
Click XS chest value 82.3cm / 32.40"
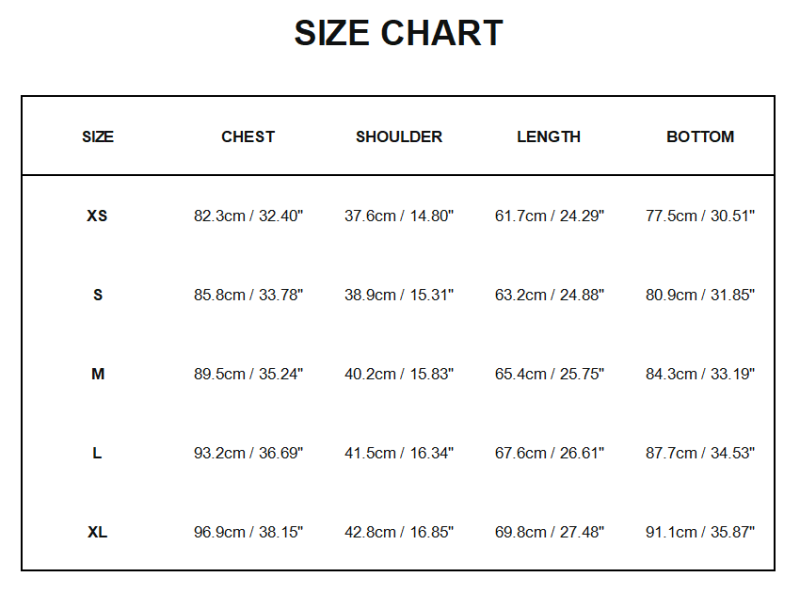point(248,216)
